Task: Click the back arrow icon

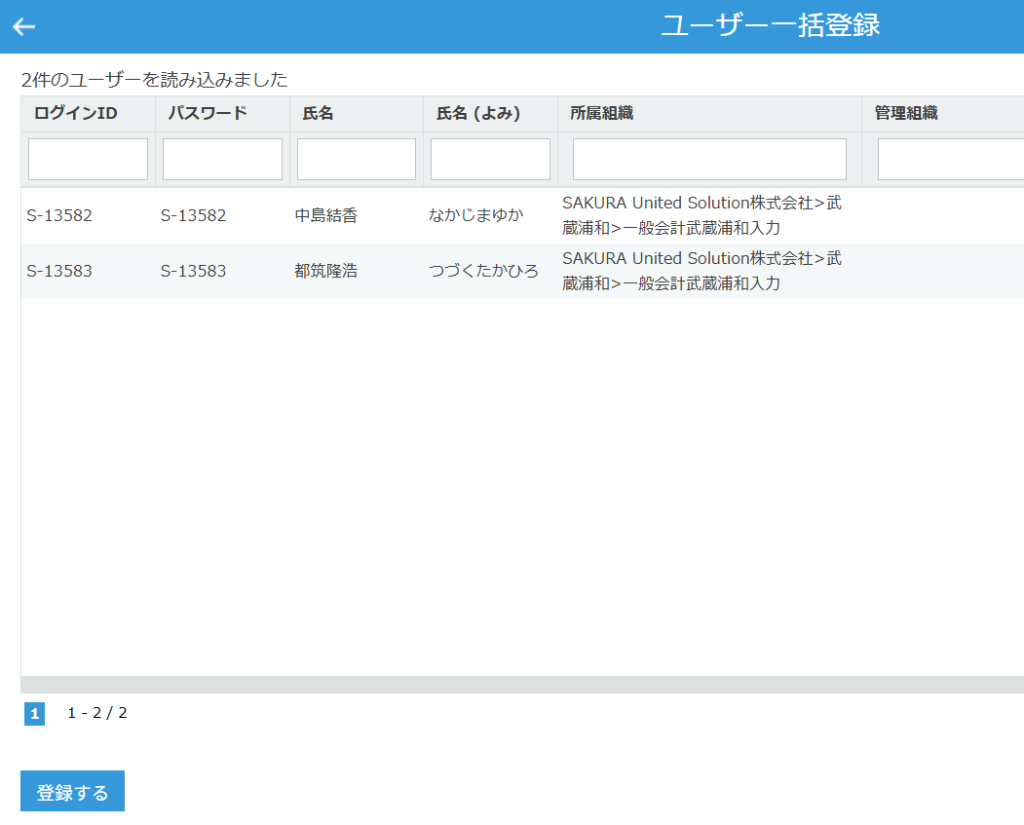Action: point(24,26)
